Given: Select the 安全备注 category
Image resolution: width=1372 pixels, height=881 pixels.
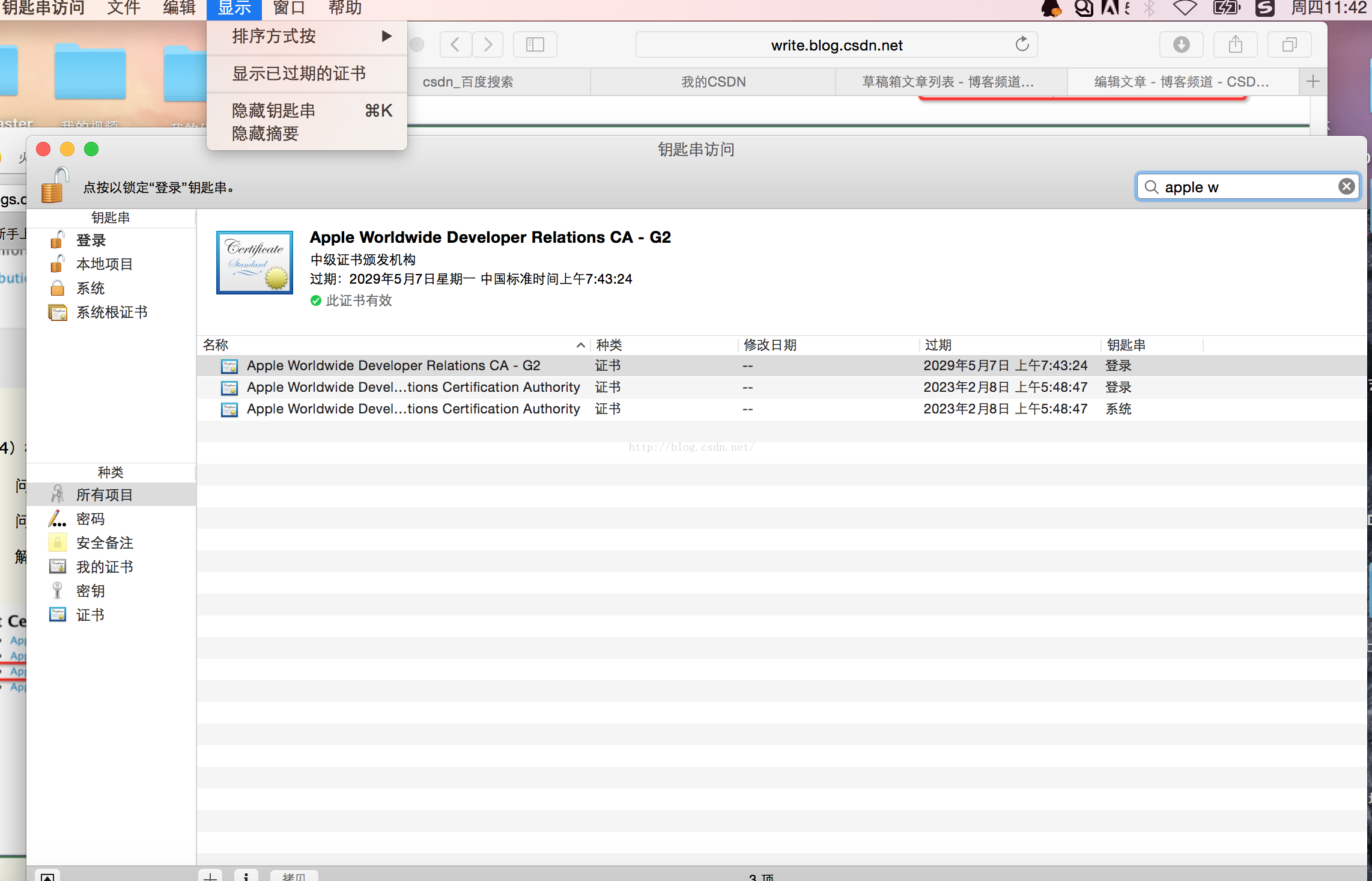Looking at the screenshot, I should click(x=111, y=543).
